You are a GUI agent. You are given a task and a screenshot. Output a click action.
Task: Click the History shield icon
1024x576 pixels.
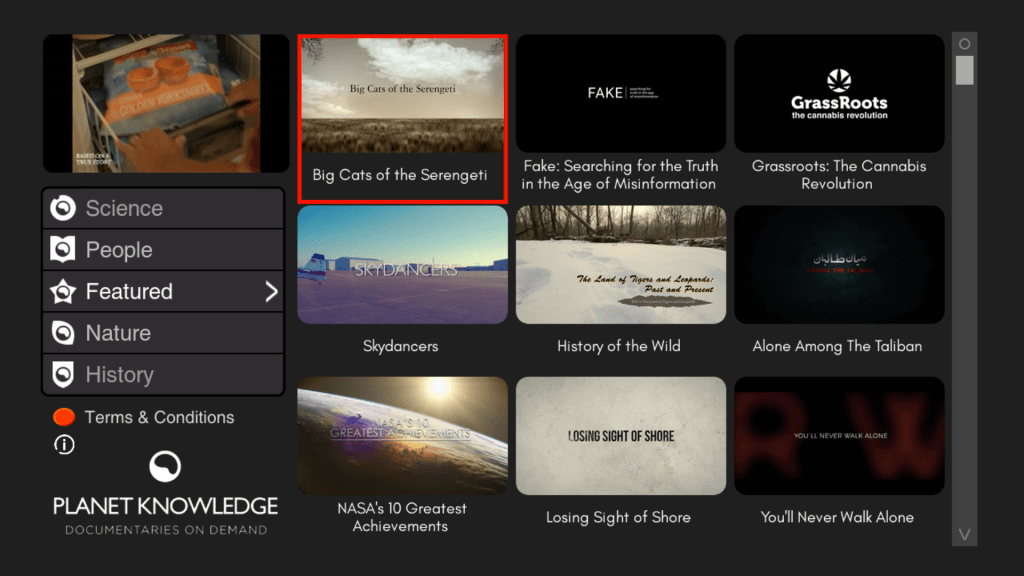pos(64,375)
